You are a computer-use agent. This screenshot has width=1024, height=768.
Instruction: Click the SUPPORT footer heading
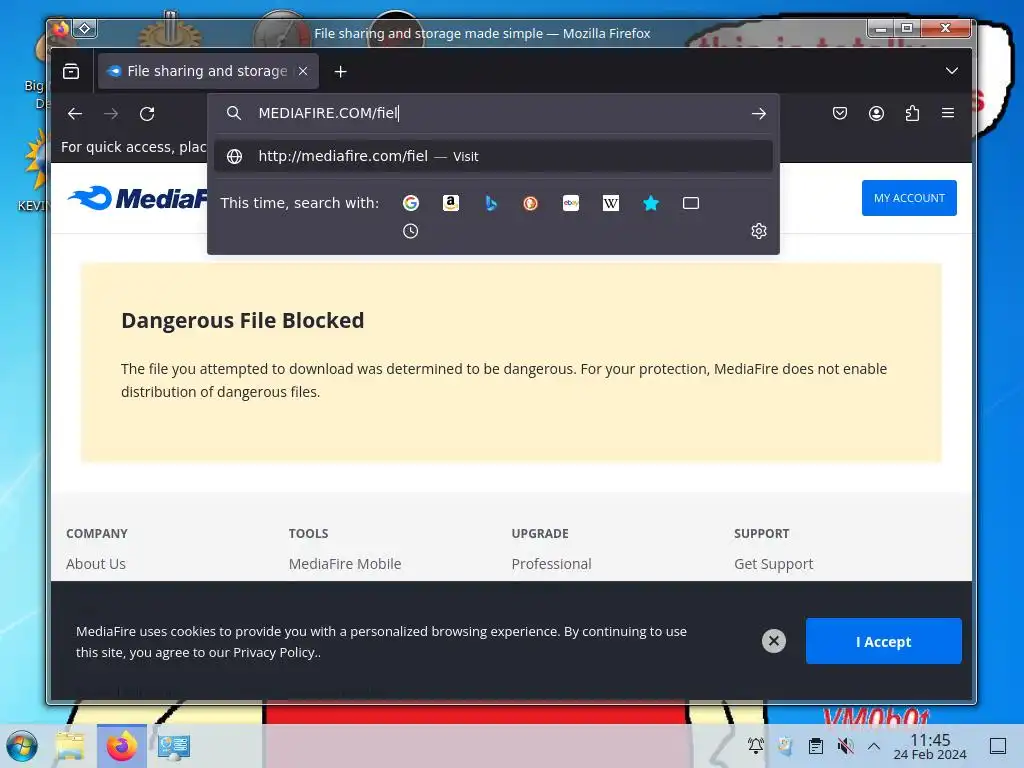(x=761, y=534)
